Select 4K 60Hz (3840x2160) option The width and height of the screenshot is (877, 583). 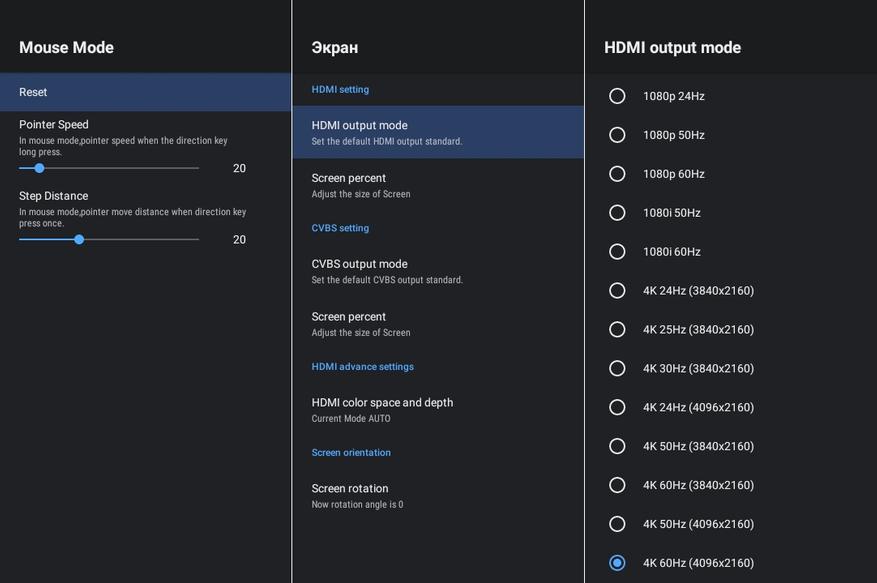click(x=617, y=485)
